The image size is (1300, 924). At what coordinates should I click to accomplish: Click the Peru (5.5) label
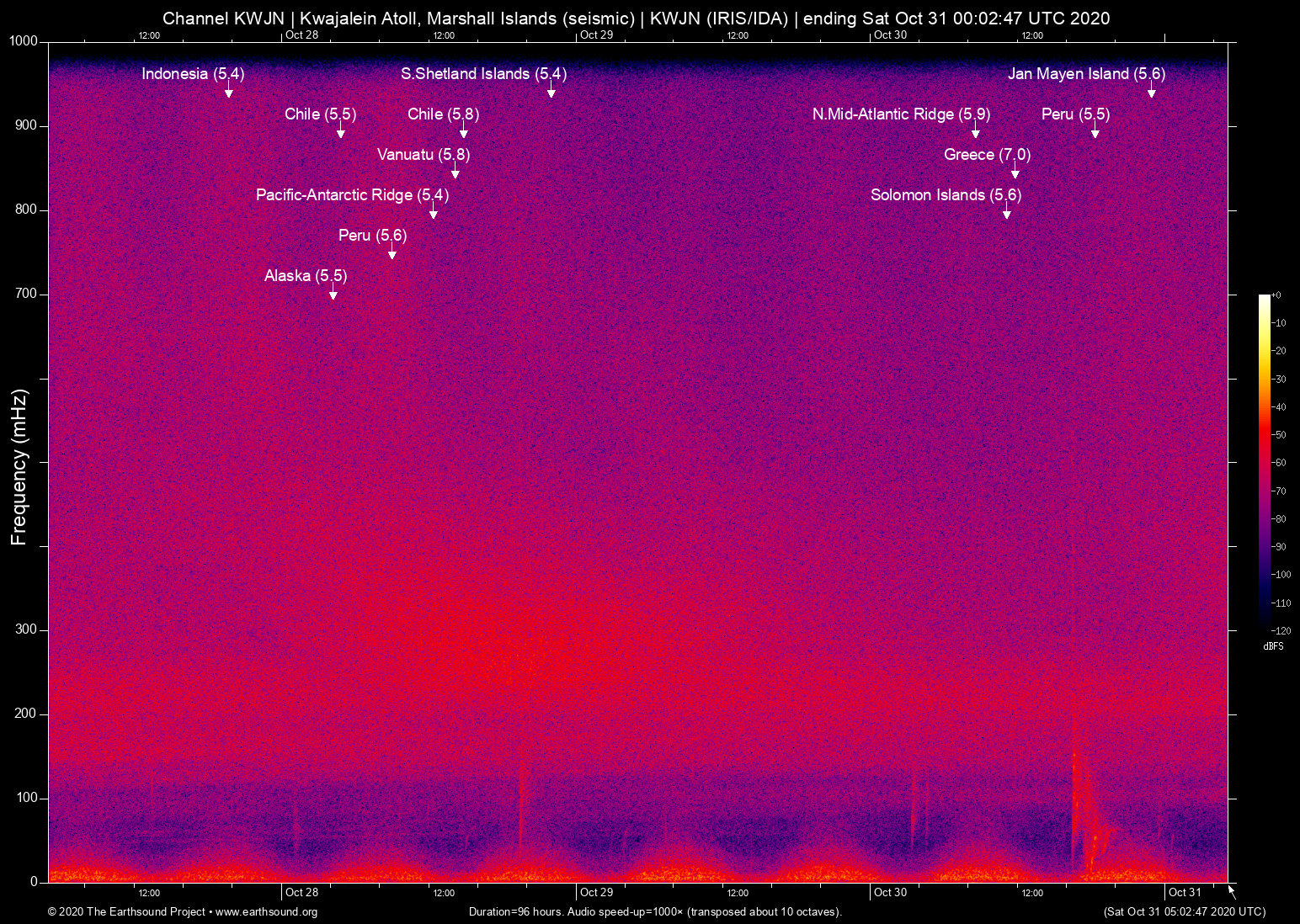point(1075,114)
